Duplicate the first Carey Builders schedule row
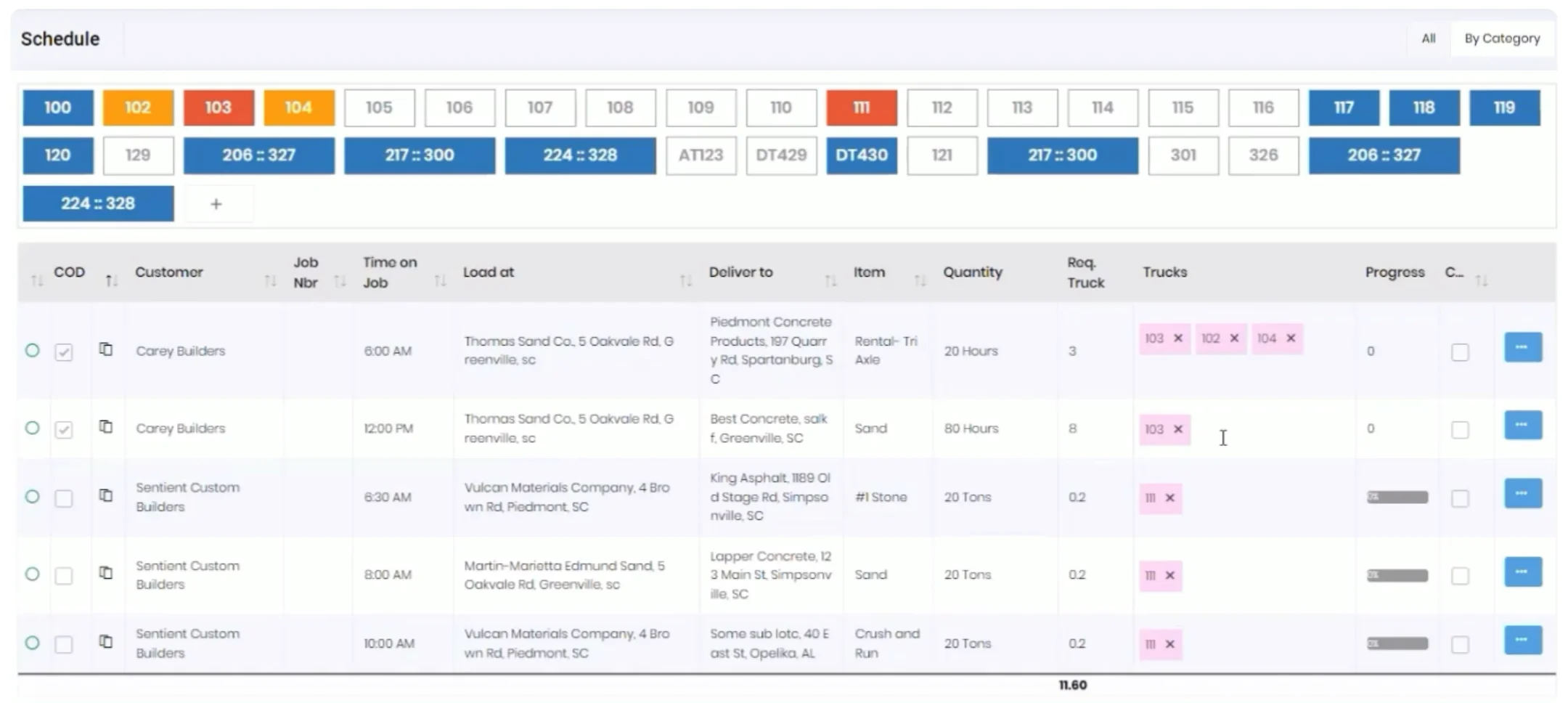The width and height of the screenshot is (1568, 703). pos(107,350)
